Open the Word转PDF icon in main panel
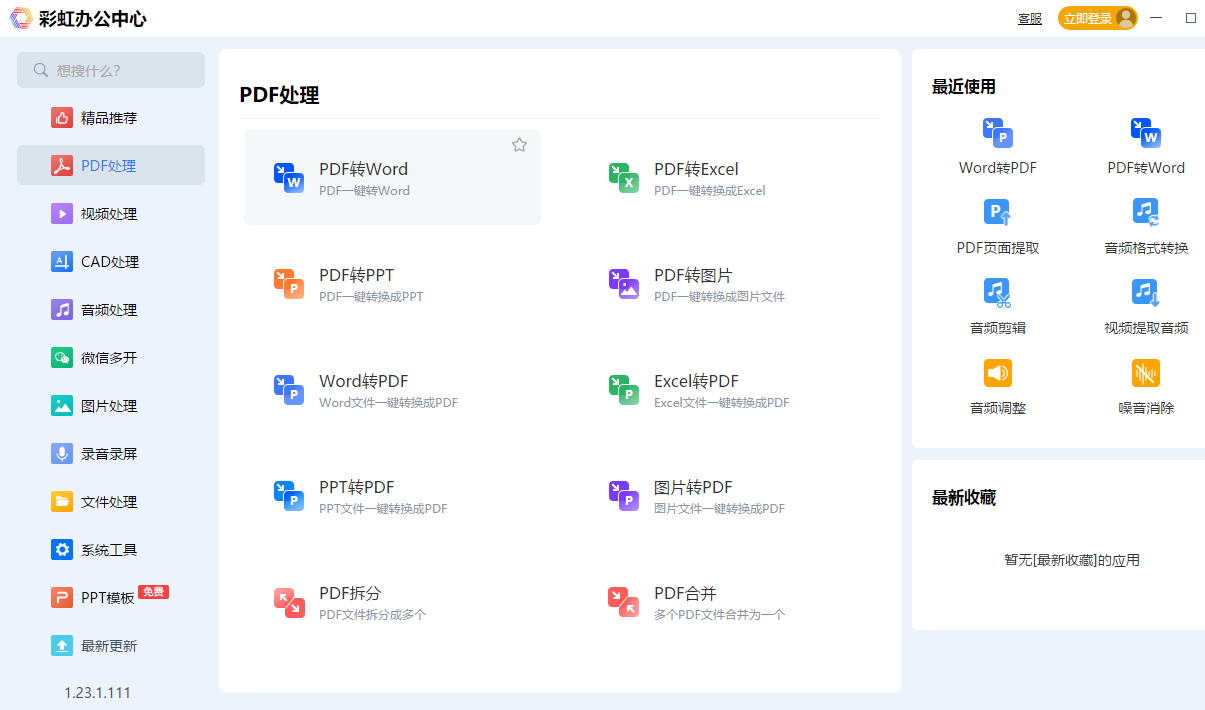The height and width of the screenshot is (710, 1205). (289, 390)
